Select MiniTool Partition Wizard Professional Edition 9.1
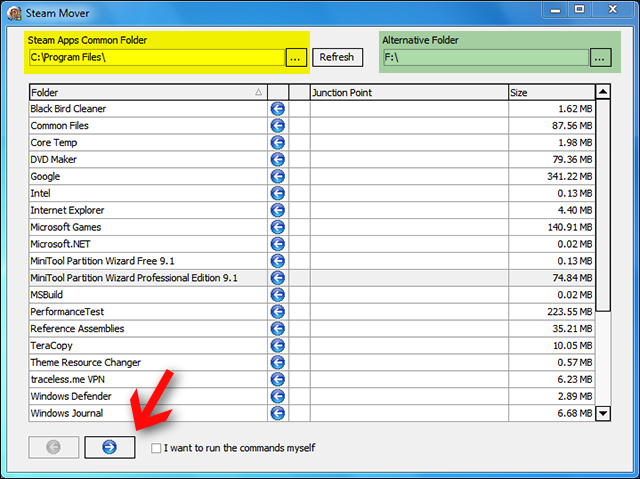The width and height of the screenshot is (640, 479). point(149,278)
